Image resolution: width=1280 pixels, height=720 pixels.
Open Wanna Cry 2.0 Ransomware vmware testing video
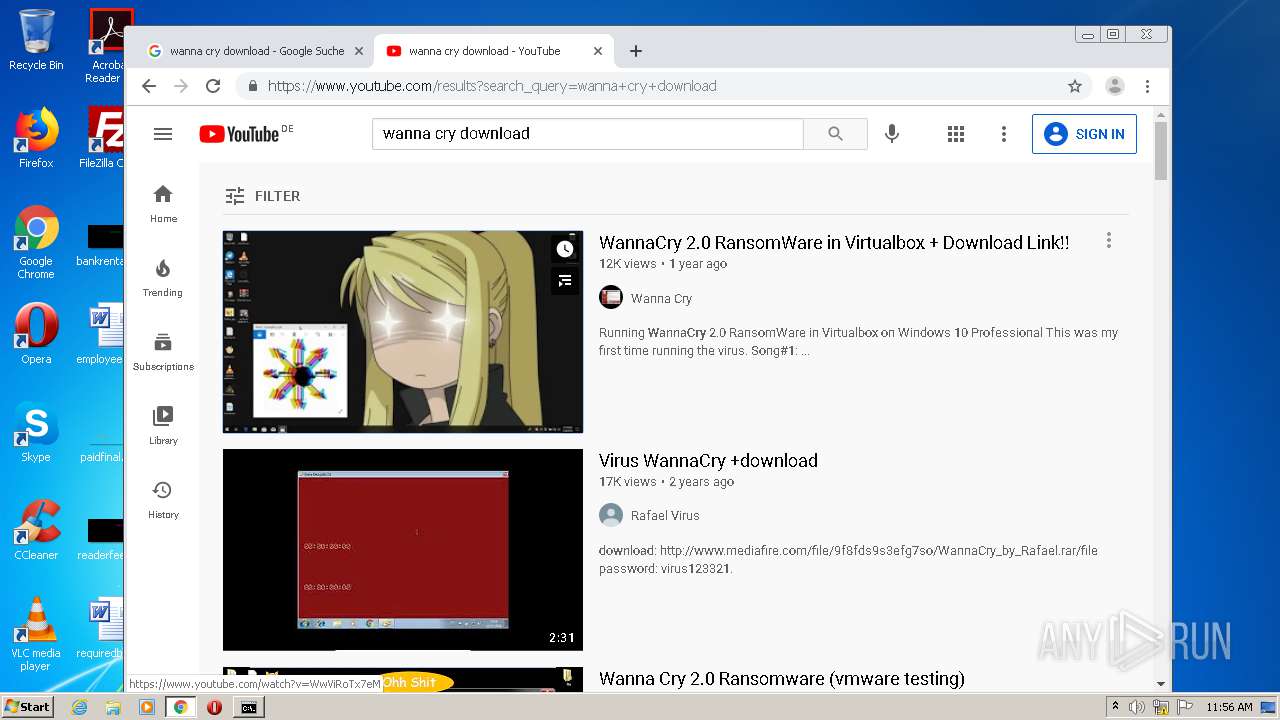(x=782, y=679)
